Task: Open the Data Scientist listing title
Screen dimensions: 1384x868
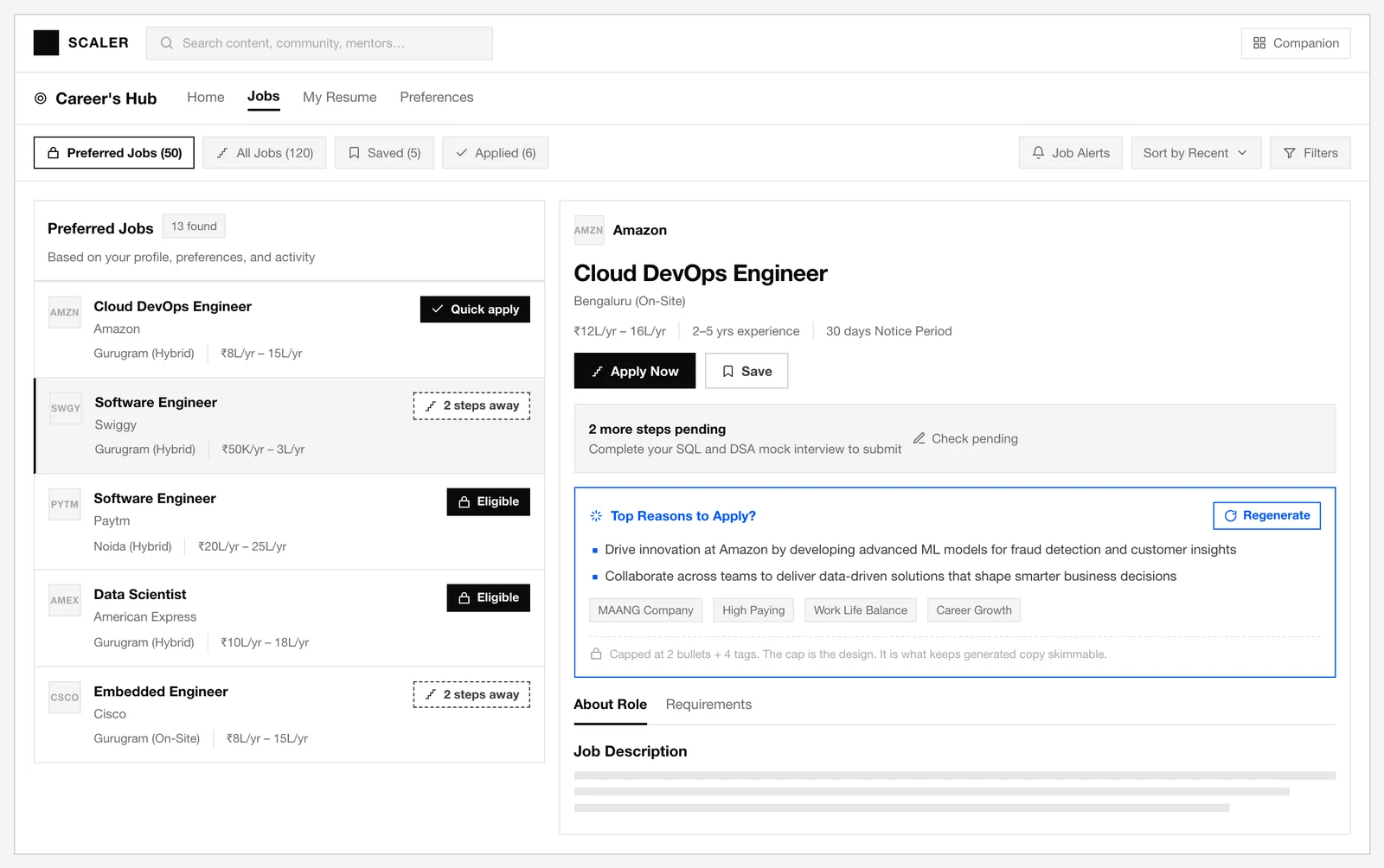Action: pyautogui.click(x=140, y=594)
